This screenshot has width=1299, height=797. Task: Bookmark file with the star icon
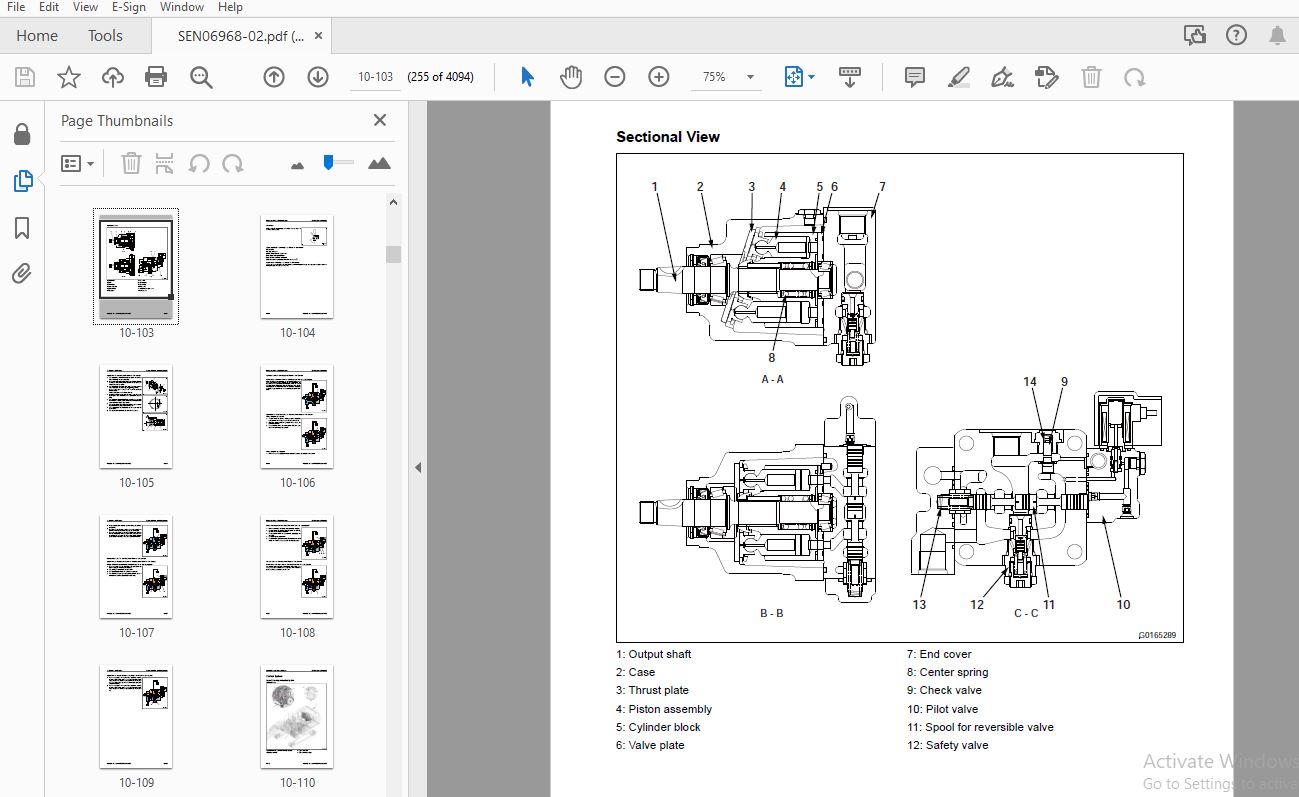(68, 77)
